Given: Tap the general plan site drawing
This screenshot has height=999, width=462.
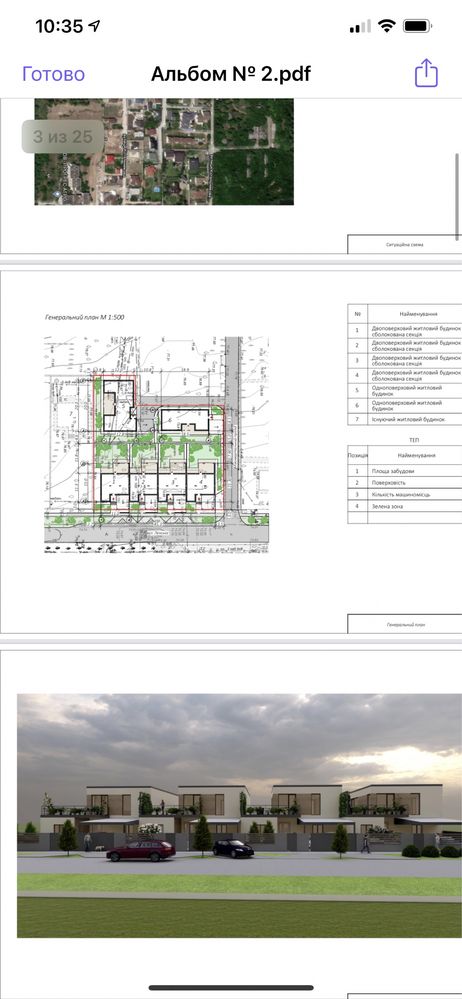Looking at the screenshot, I should coord(157,444).
